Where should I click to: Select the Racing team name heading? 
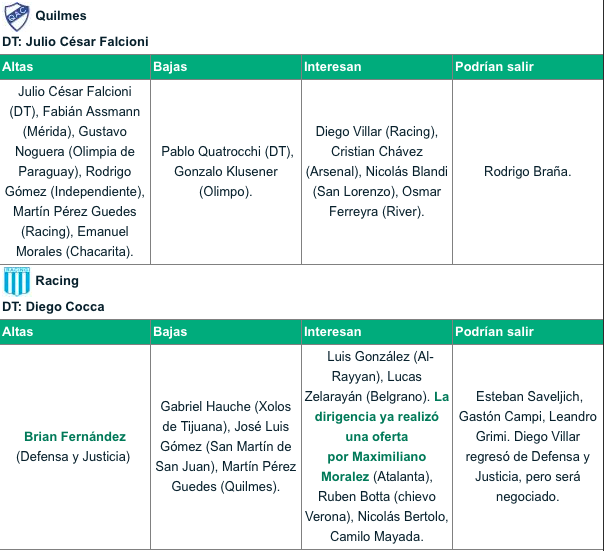pyautogui.click(x=57, y=281)
